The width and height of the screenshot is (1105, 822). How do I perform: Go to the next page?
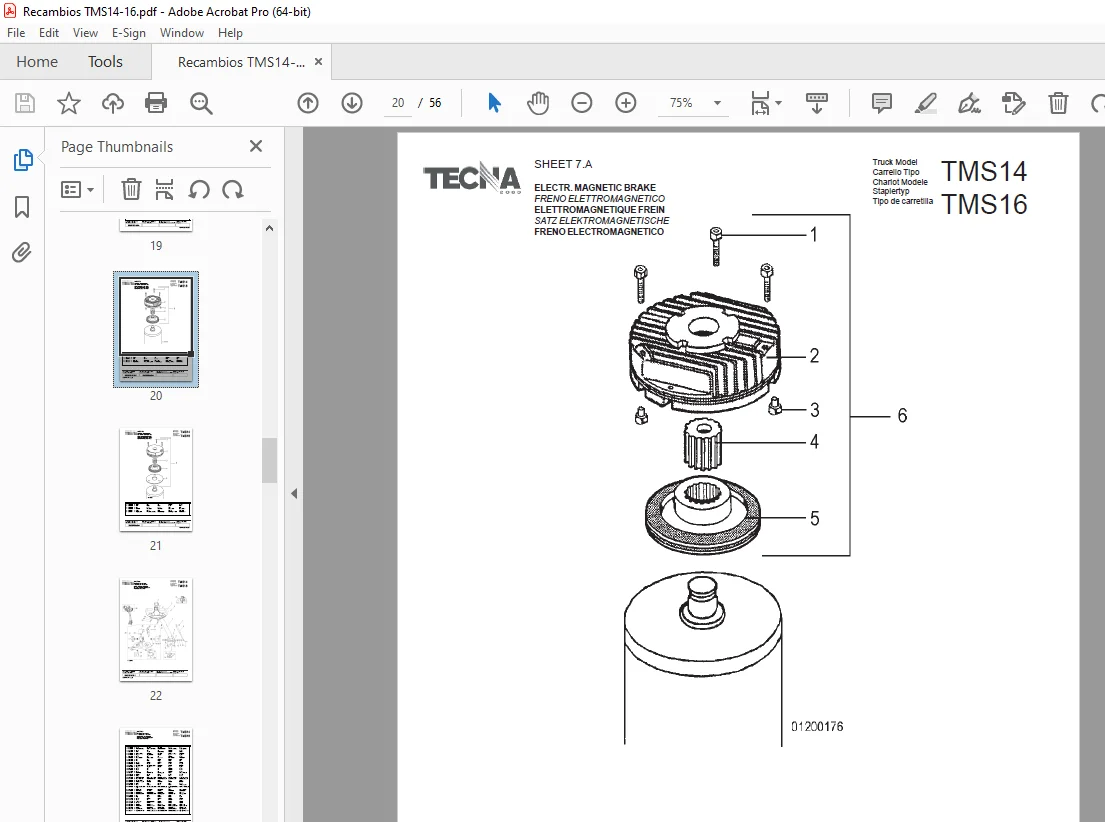point(352,103)
